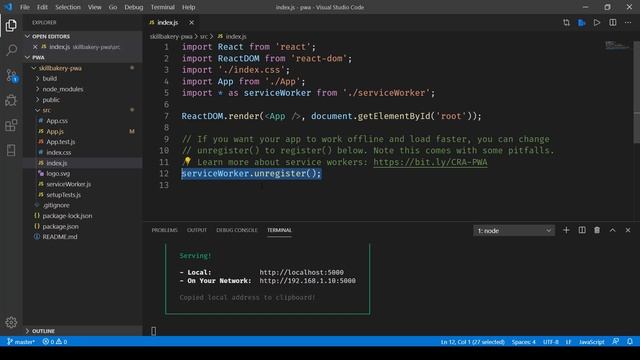Open README.md in the file tree

tap(60, 237)
